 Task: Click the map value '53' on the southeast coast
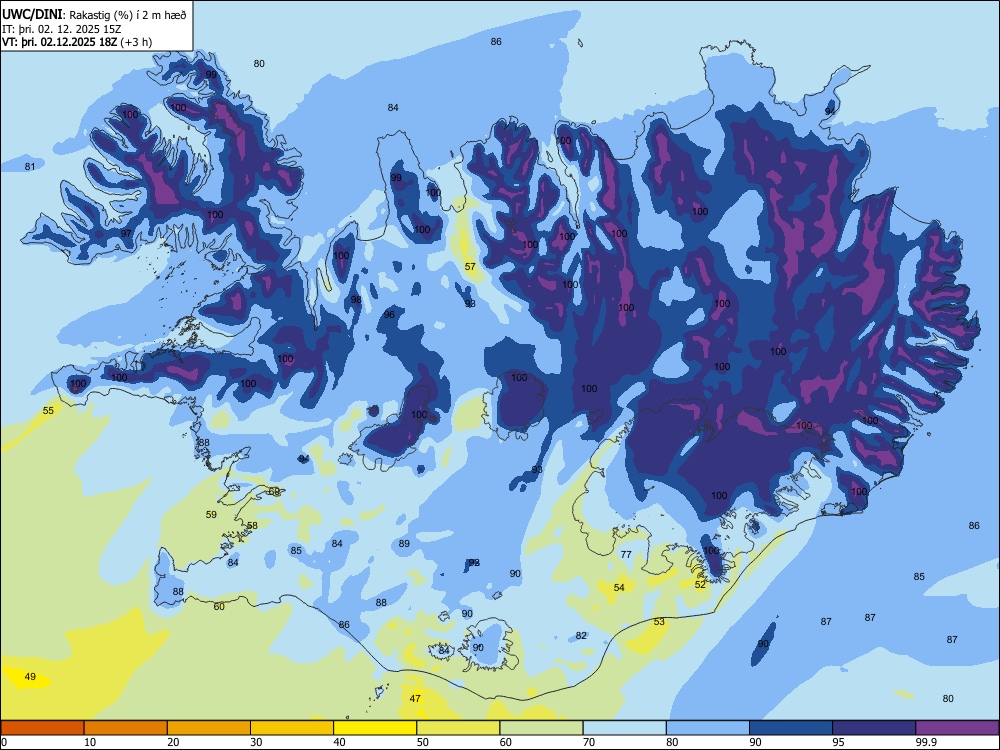pyautogui.click(x=659, y=621)
